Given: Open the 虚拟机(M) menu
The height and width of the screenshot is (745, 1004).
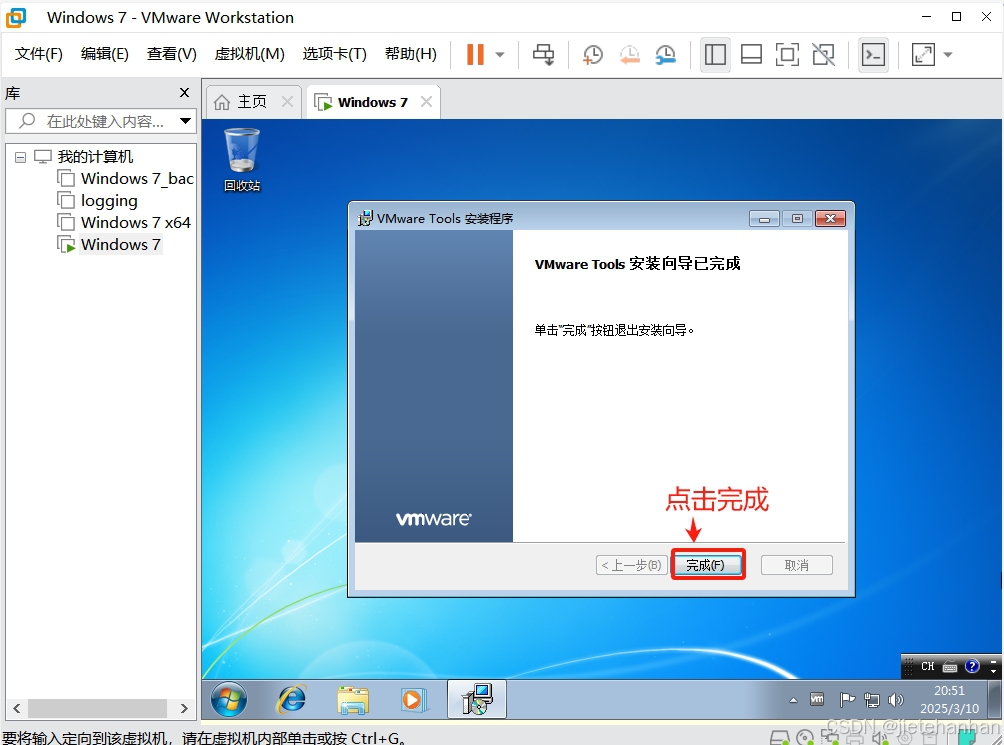Looking at the screenshot, I should click(249, 54).
